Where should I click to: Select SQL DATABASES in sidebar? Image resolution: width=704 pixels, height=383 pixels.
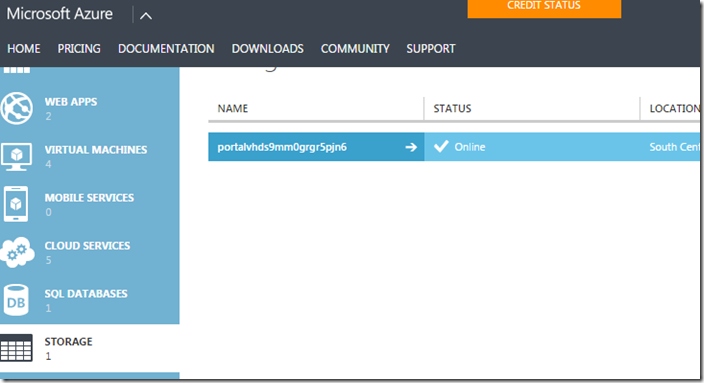pos(90,300)
